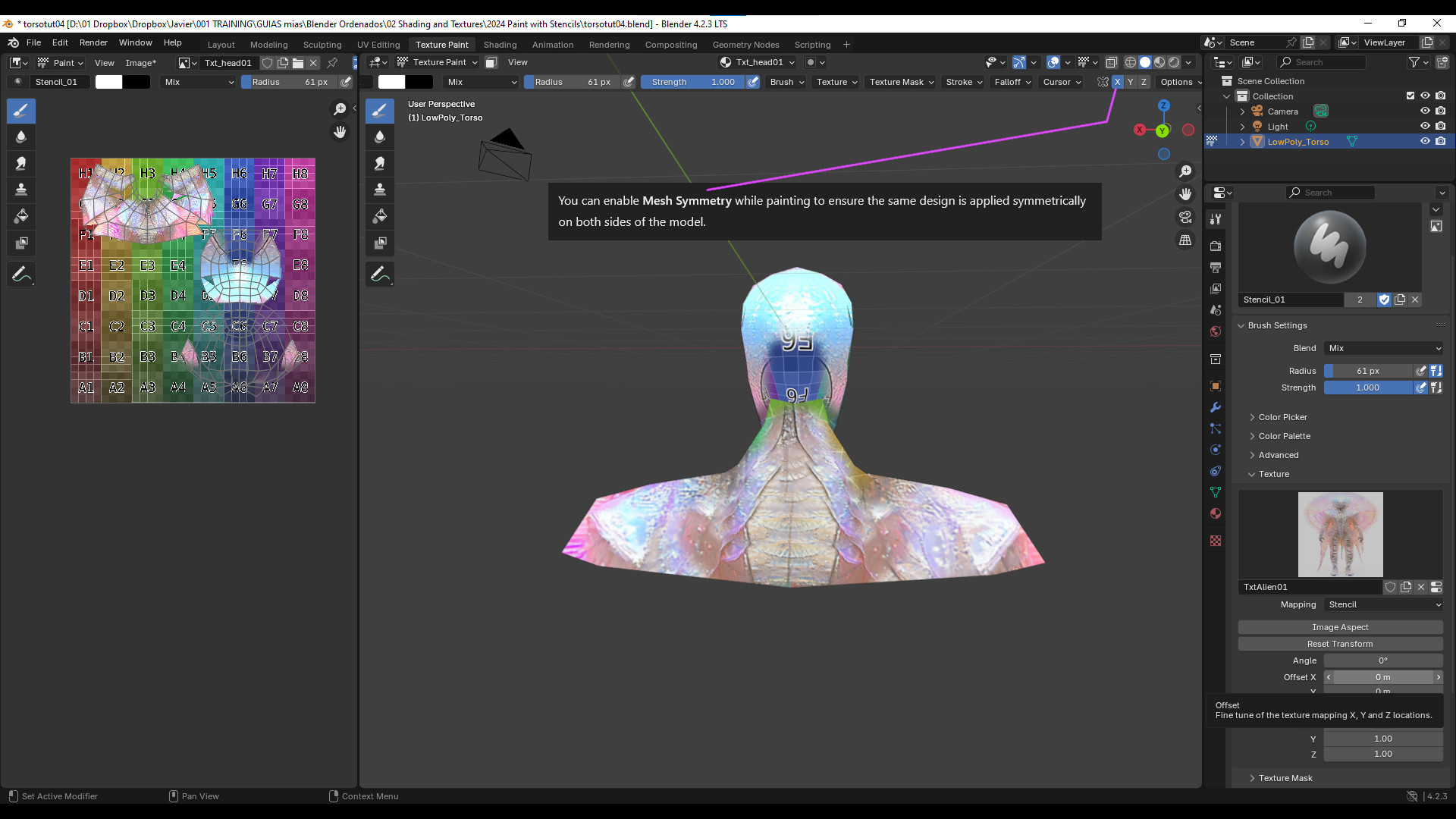This screenshot has width=1456, height=819.
Task: Open the Mapping Stencil dropdown
Action: [x=1384, y=604]
